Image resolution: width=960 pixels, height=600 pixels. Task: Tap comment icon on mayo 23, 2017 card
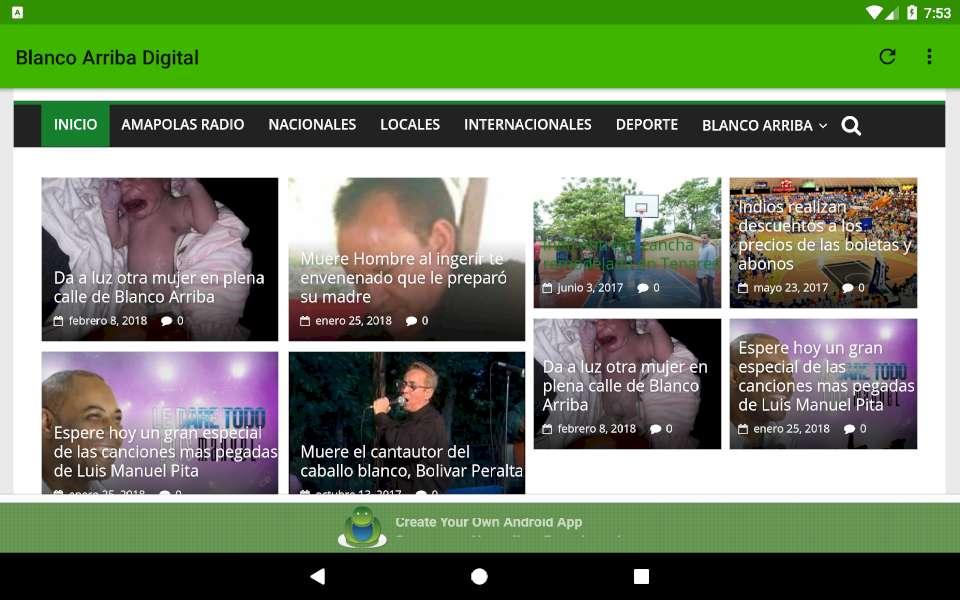847,288
